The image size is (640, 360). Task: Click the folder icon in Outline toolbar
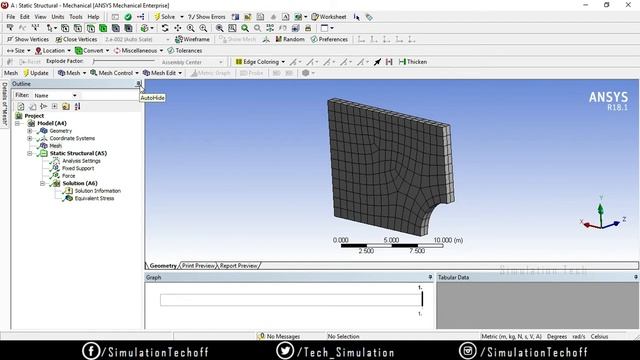[x=66, y=106]
